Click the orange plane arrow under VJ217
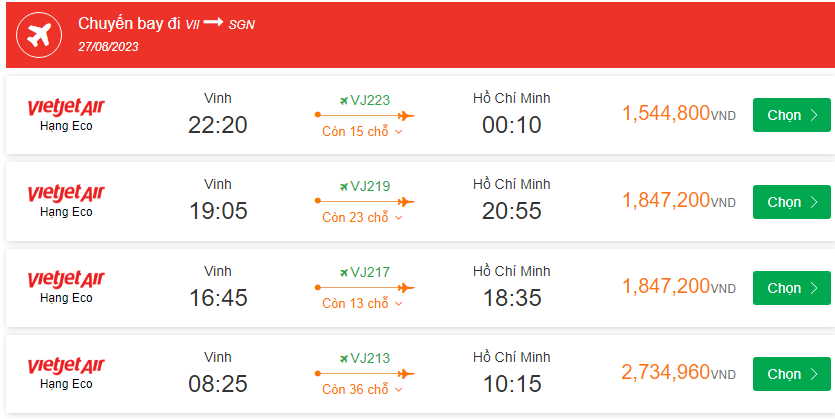 tap(405, 288)
